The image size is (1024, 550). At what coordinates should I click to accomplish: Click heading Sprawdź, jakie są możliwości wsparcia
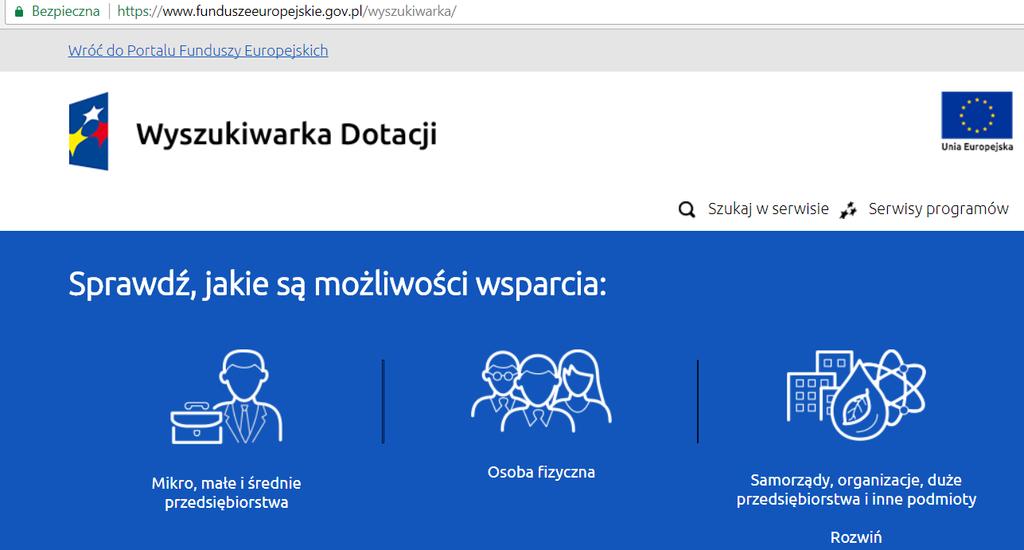[337, 284]
